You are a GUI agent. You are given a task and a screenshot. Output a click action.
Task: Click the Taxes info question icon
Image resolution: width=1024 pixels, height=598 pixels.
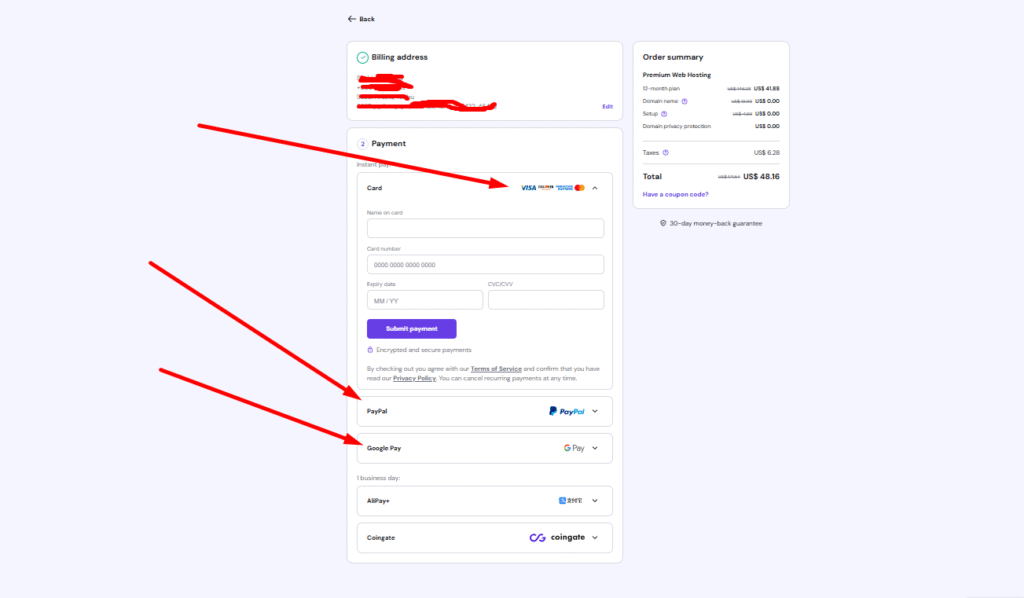point(666,152)
